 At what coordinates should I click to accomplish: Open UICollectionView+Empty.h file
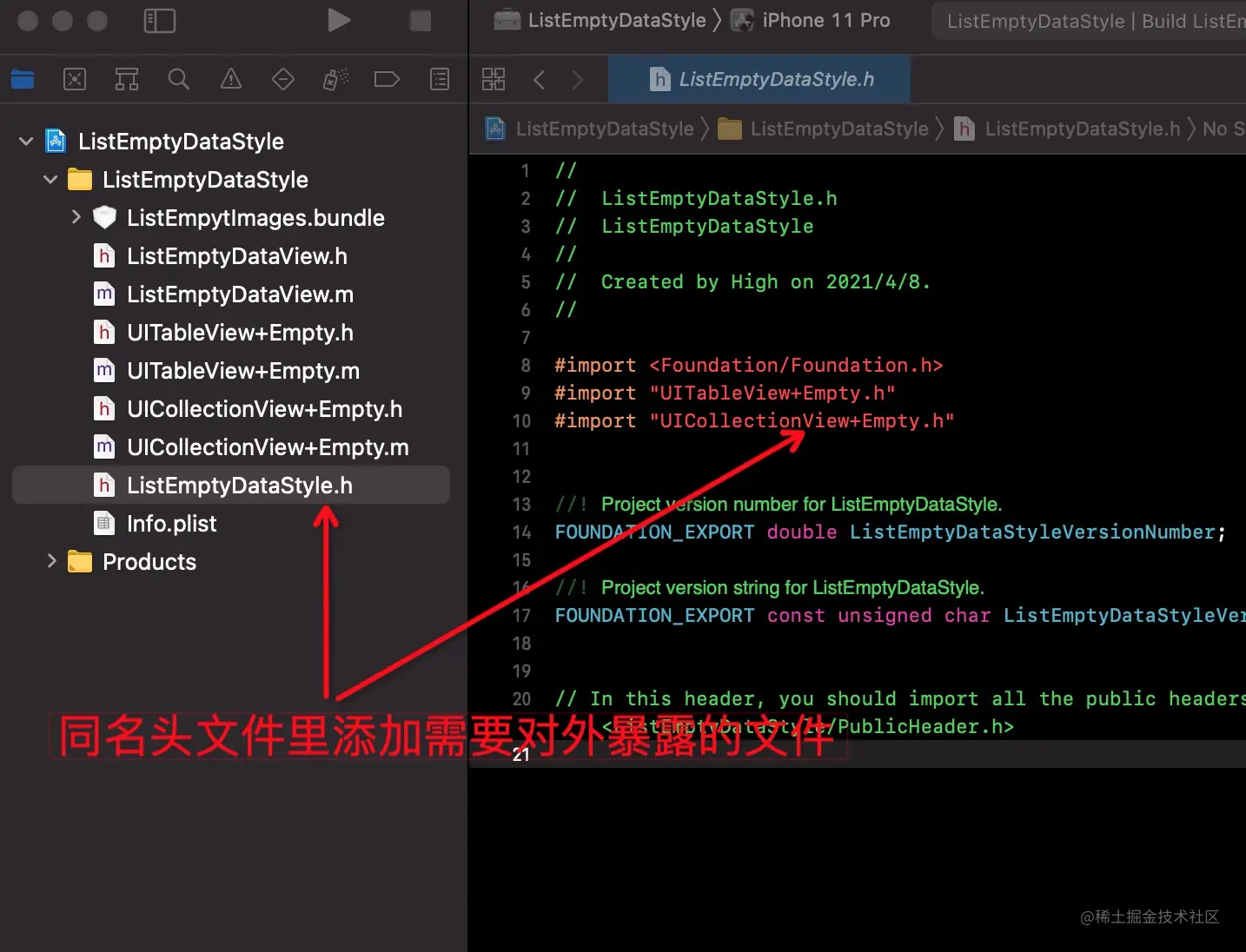(264, 408)
